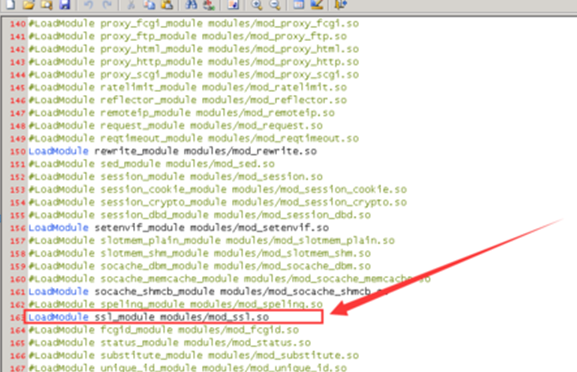Screen dimensions: 577x372
Task: Click the session_dbd_module line
Action: tap(199, 215)
